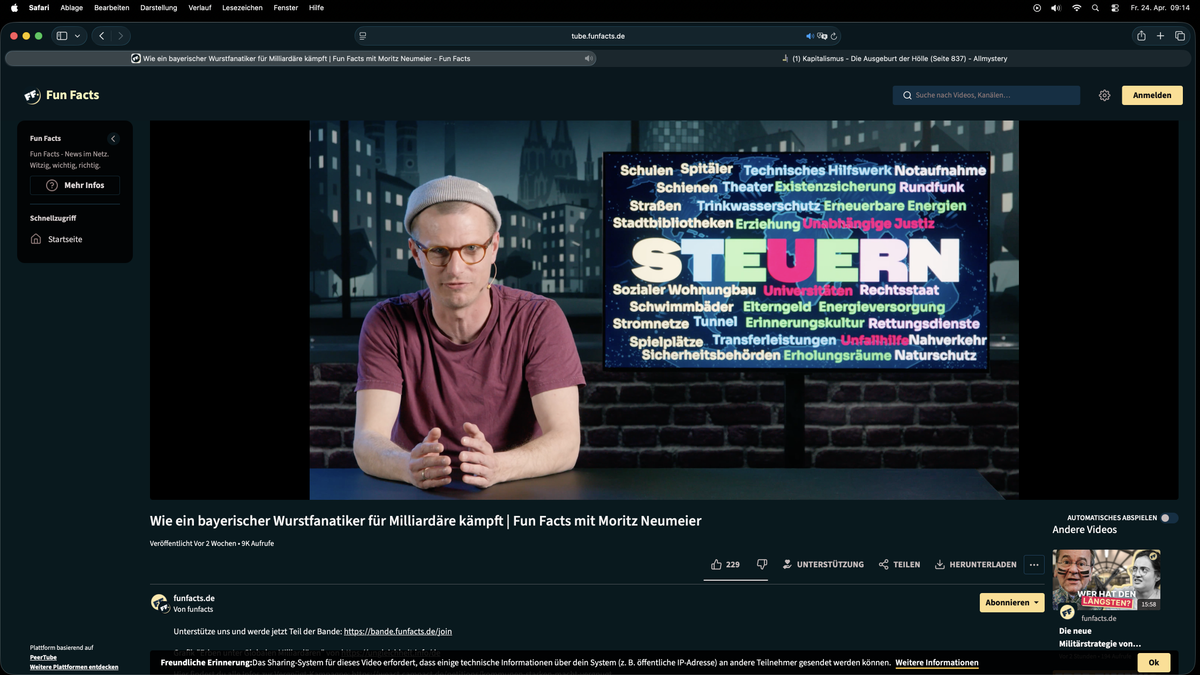The height and width of the screenshot is (675, 1200).
Task: Expand Safari sidebar options chevron
Action: (78, 36)
